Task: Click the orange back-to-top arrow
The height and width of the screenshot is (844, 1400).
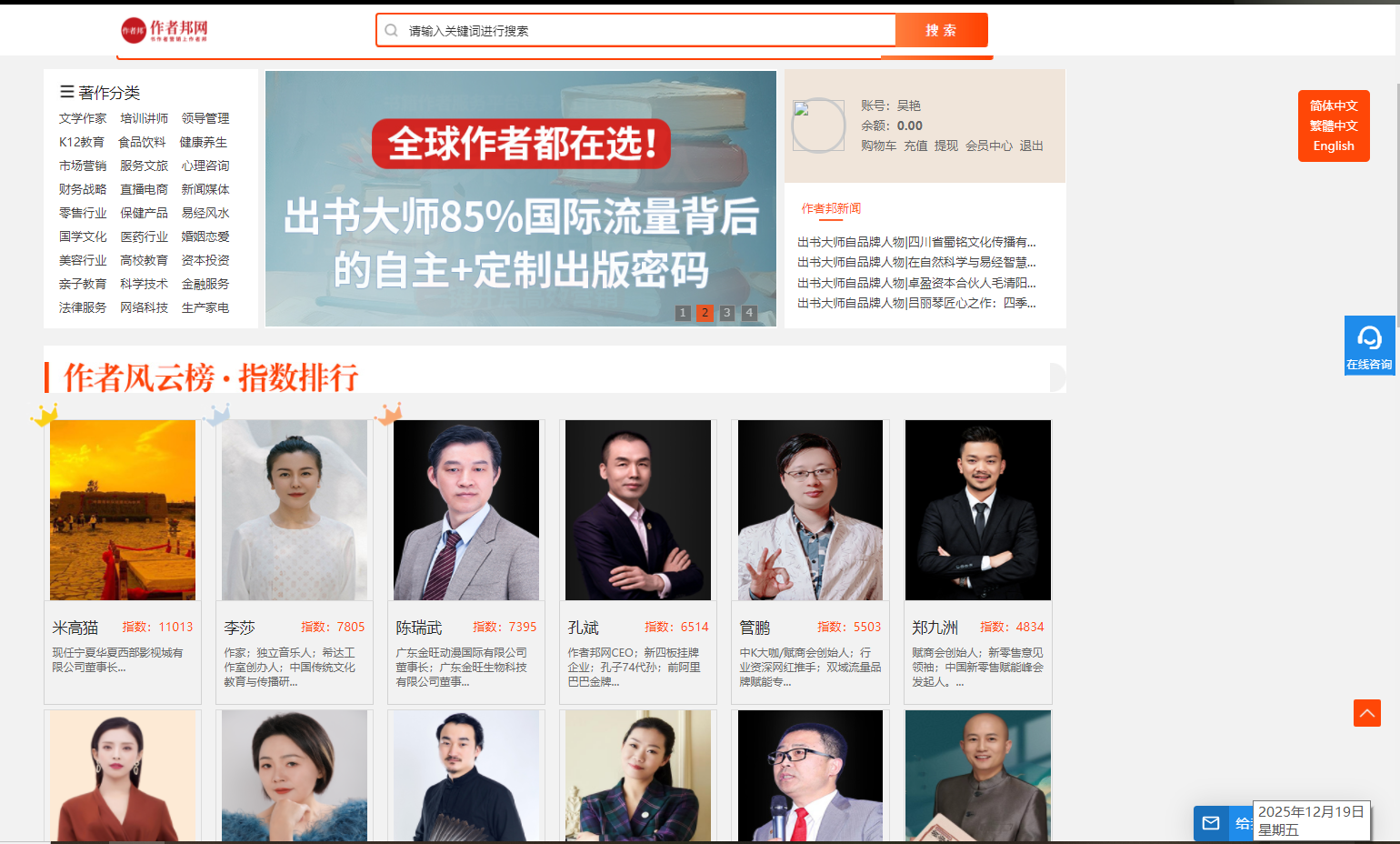Action: pos(1367,713)
